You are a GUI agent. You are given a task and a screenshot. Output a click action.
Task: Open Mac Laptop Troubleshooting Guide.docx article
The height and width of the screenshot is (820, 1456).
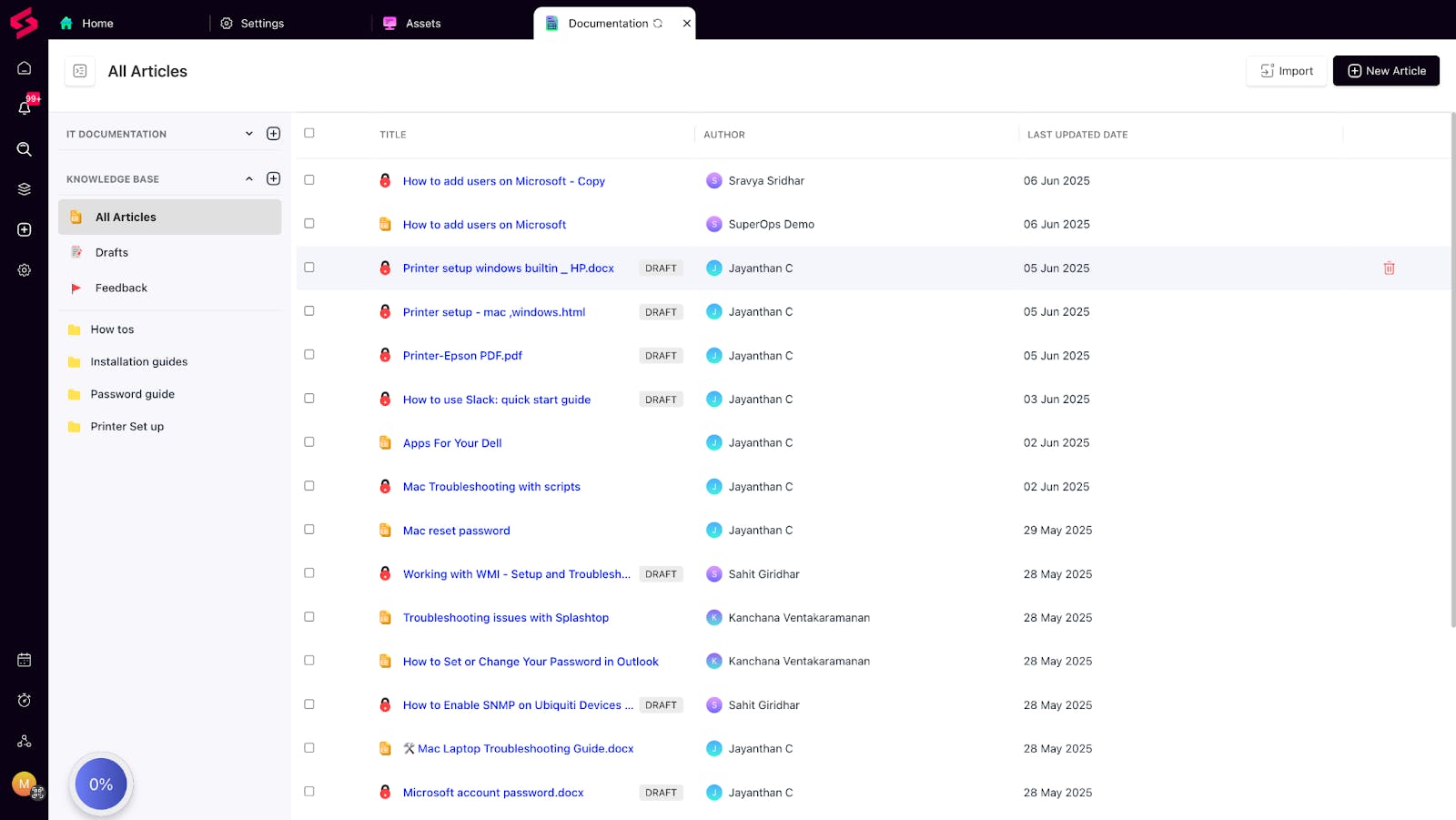pyautogui.click(x=519, y=749)
